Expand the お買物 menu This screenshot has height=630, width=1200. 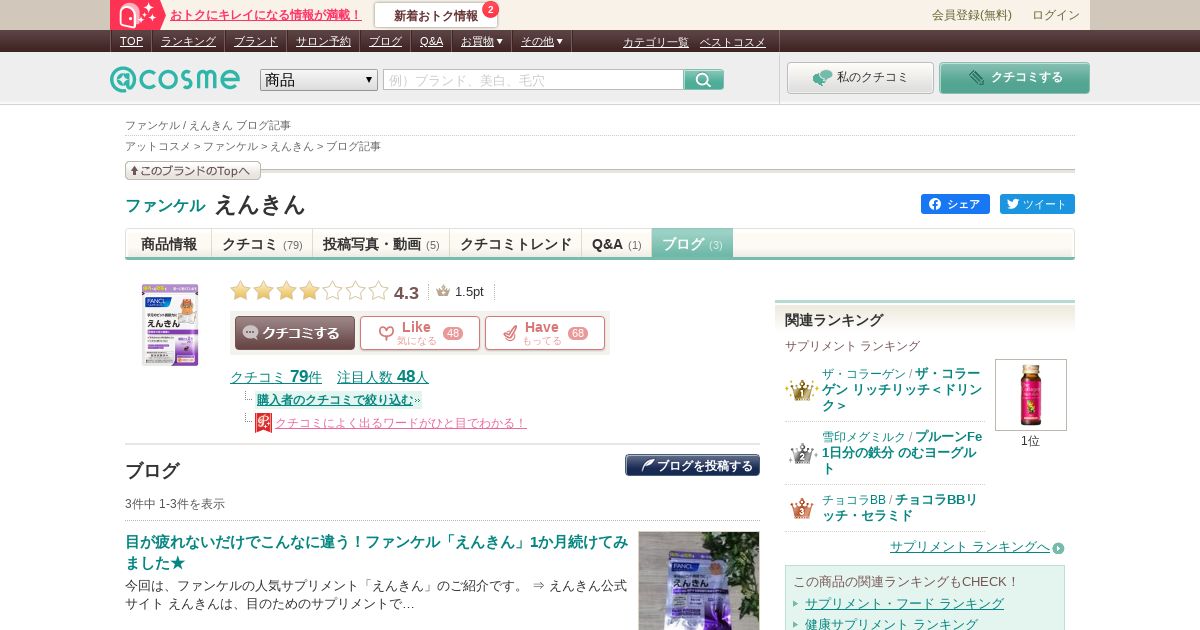click(482, 41)
